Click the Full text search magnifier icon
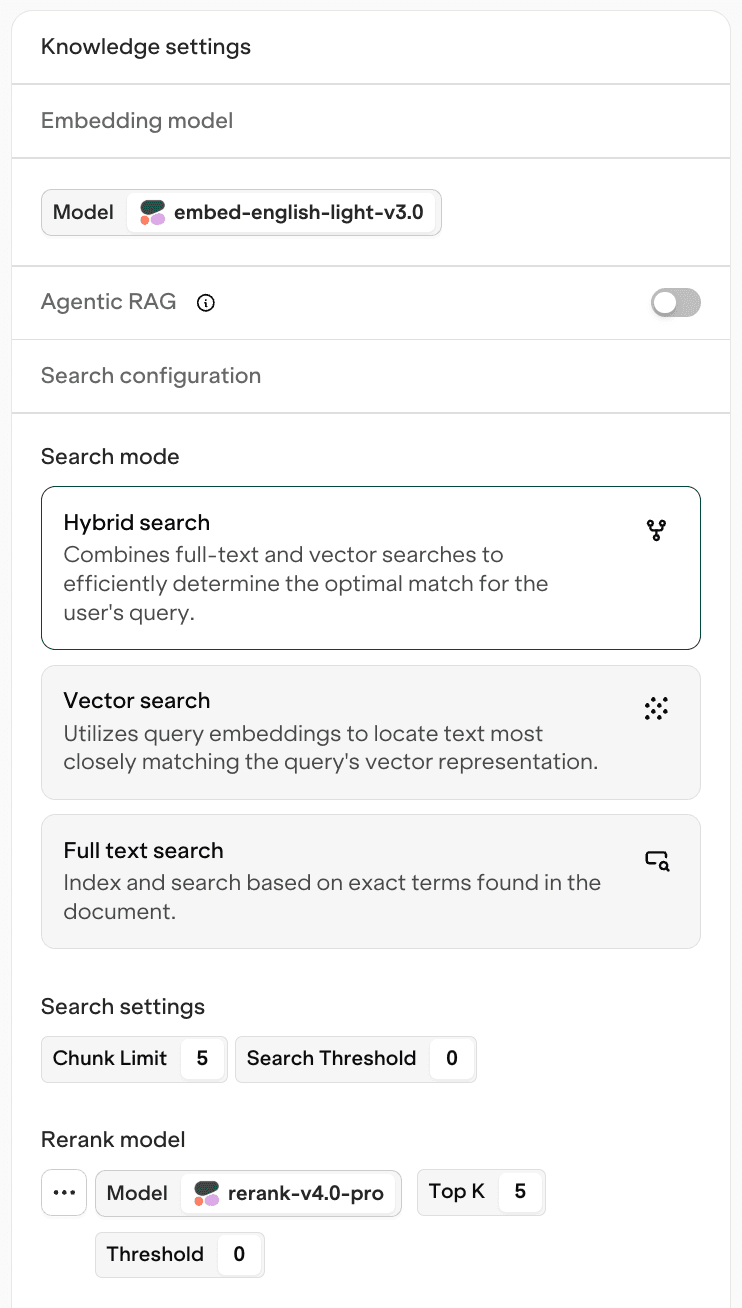 656,860
